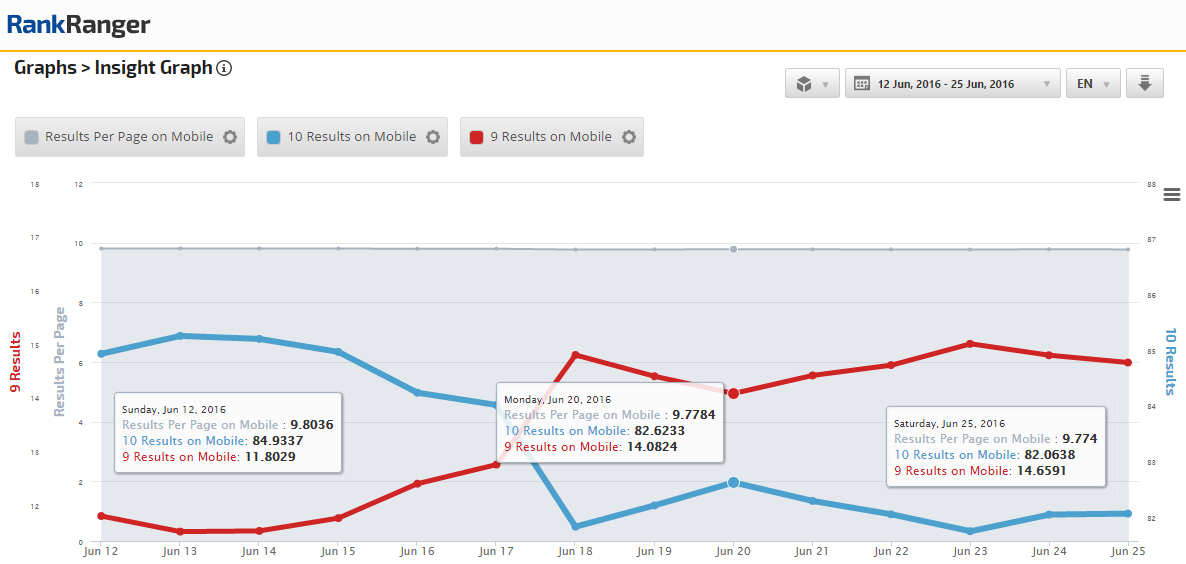Open settings gear for 10 Results on Mobile
1186x564 pixels.
click(433, 137)
